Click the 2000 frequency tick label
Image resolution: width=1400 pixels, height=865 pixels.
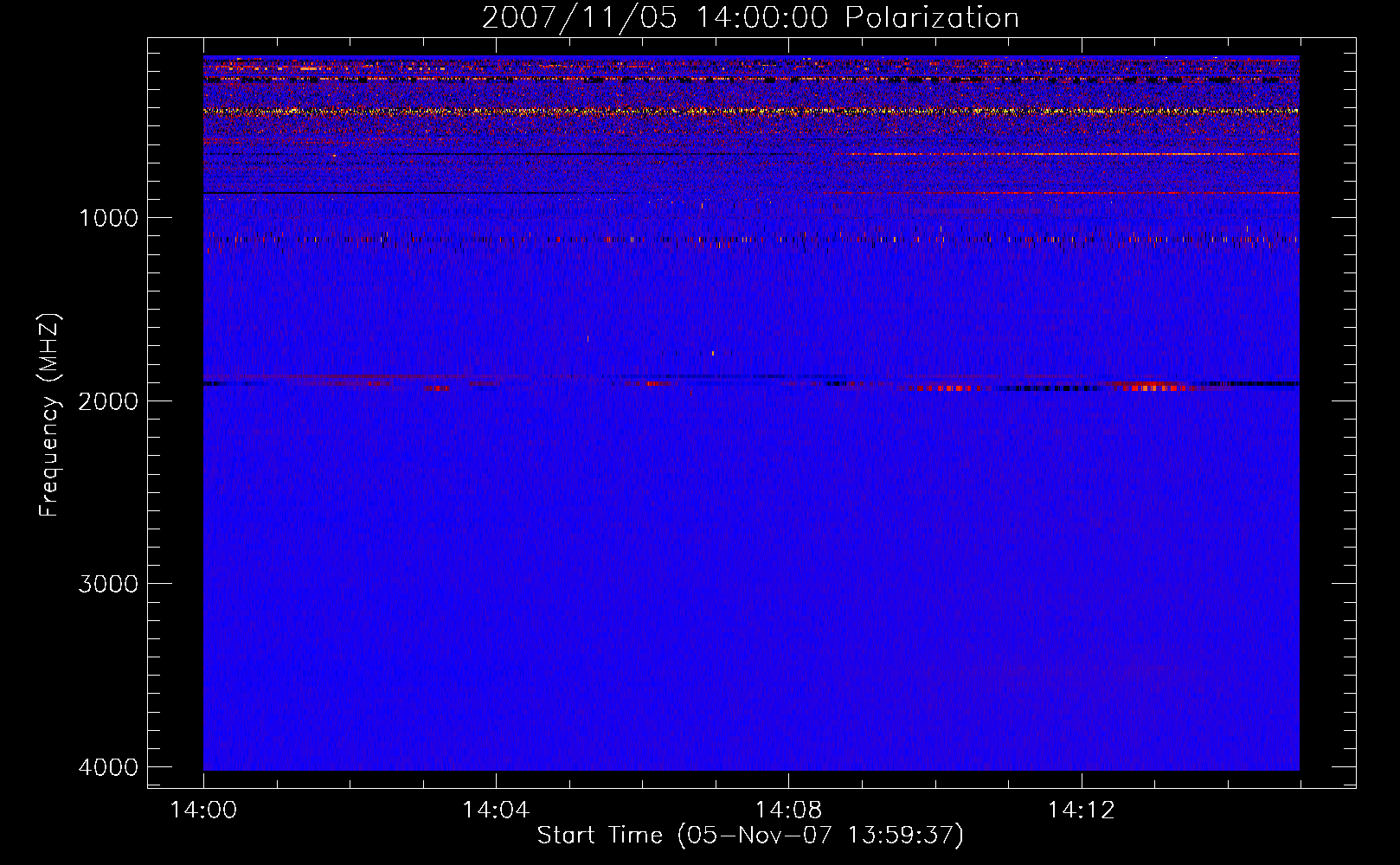coord(108,400)
